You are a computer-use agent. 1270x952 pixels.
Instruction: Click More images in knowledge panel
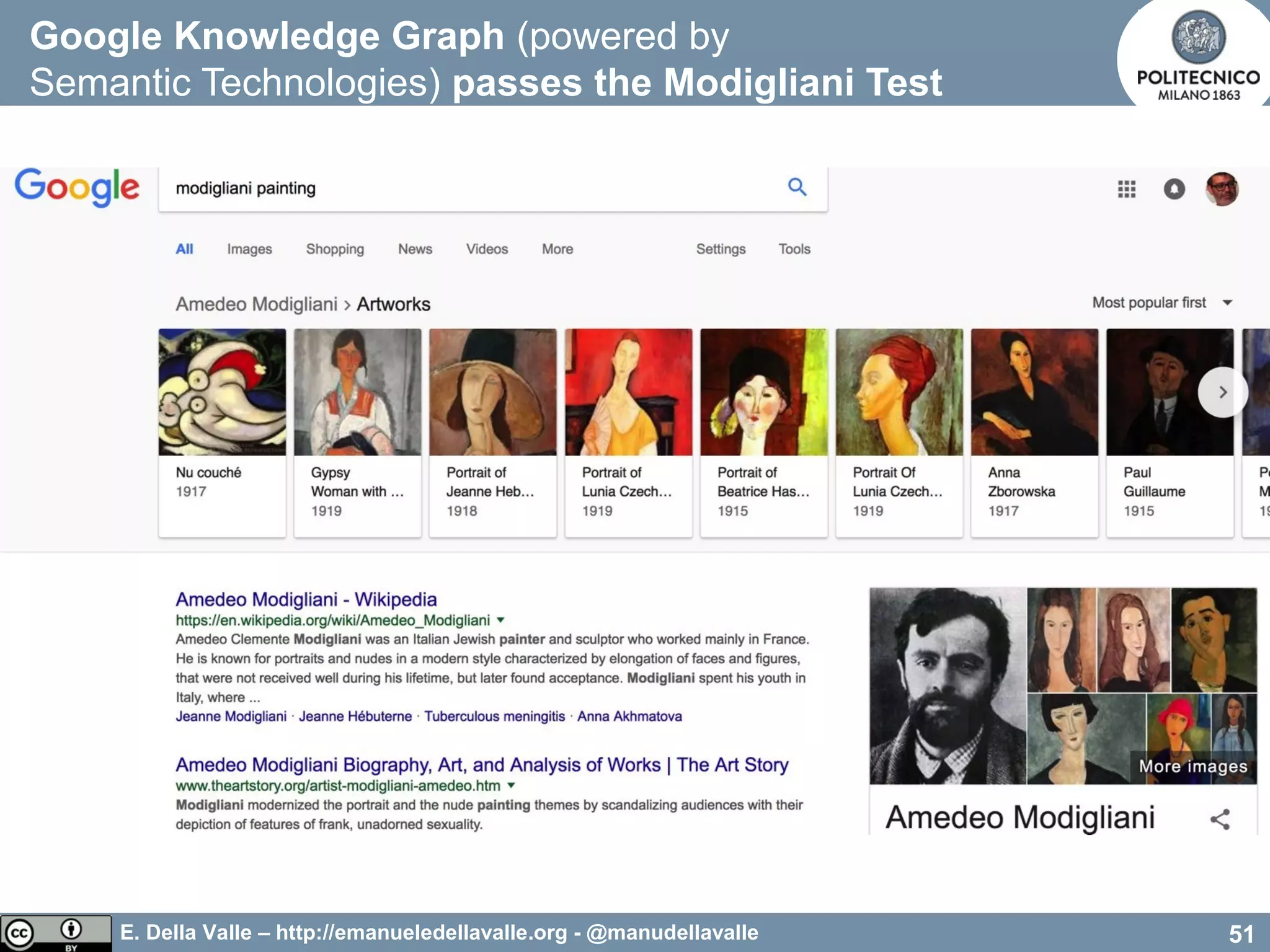1192,767
